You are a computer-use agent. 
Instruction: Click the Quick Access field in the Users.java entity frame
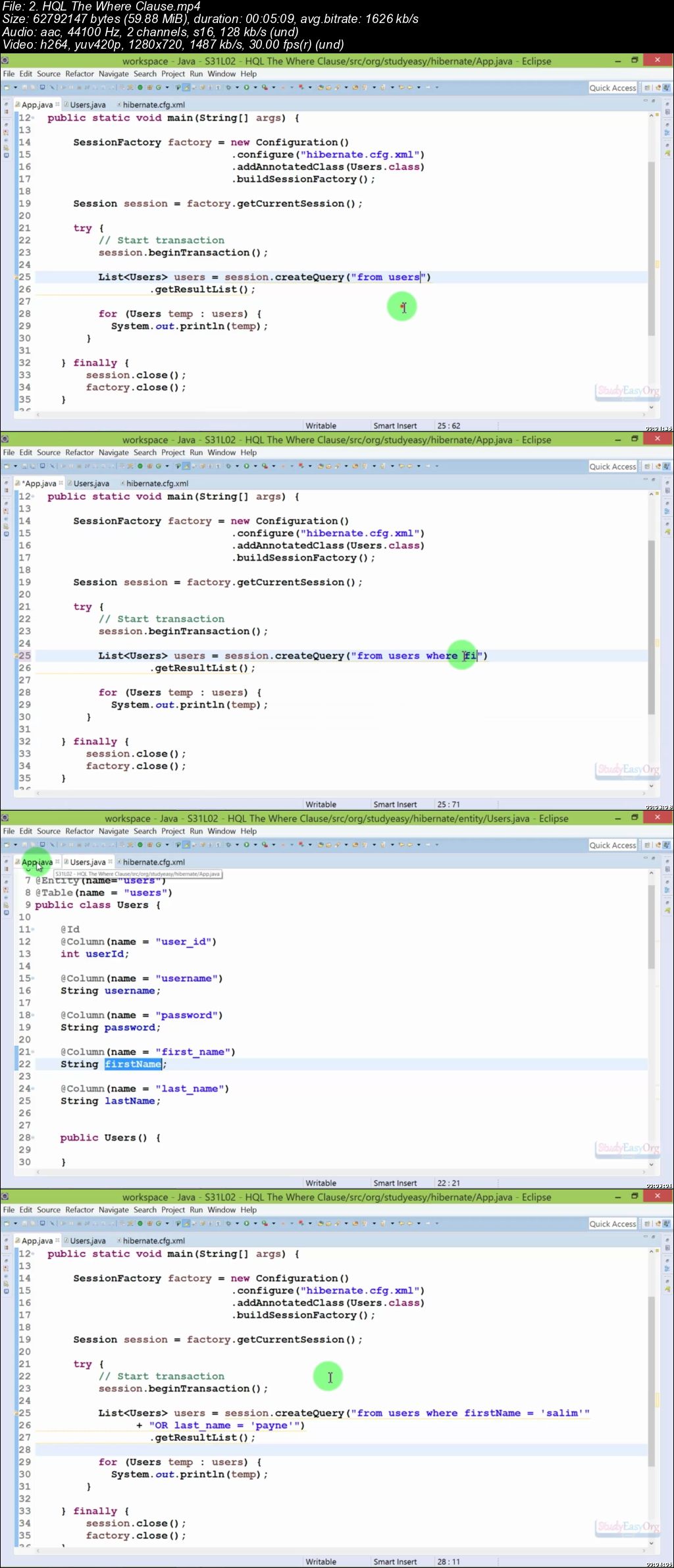[x=613, y=845]
